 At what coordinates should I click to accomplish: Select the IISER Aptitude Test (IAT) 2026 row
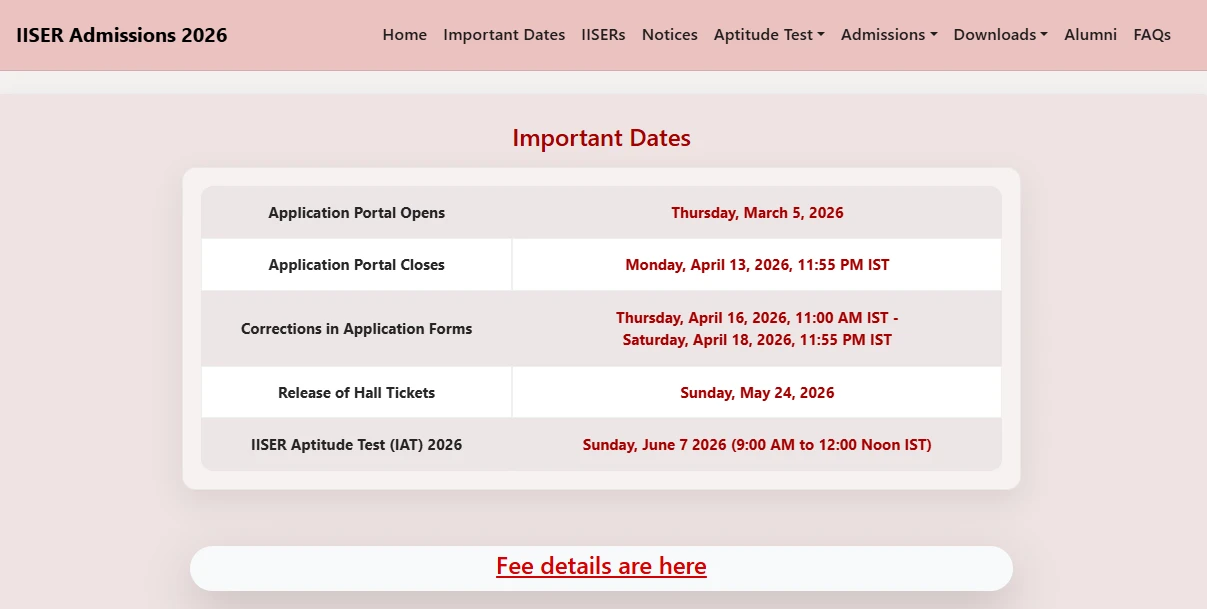356,444
